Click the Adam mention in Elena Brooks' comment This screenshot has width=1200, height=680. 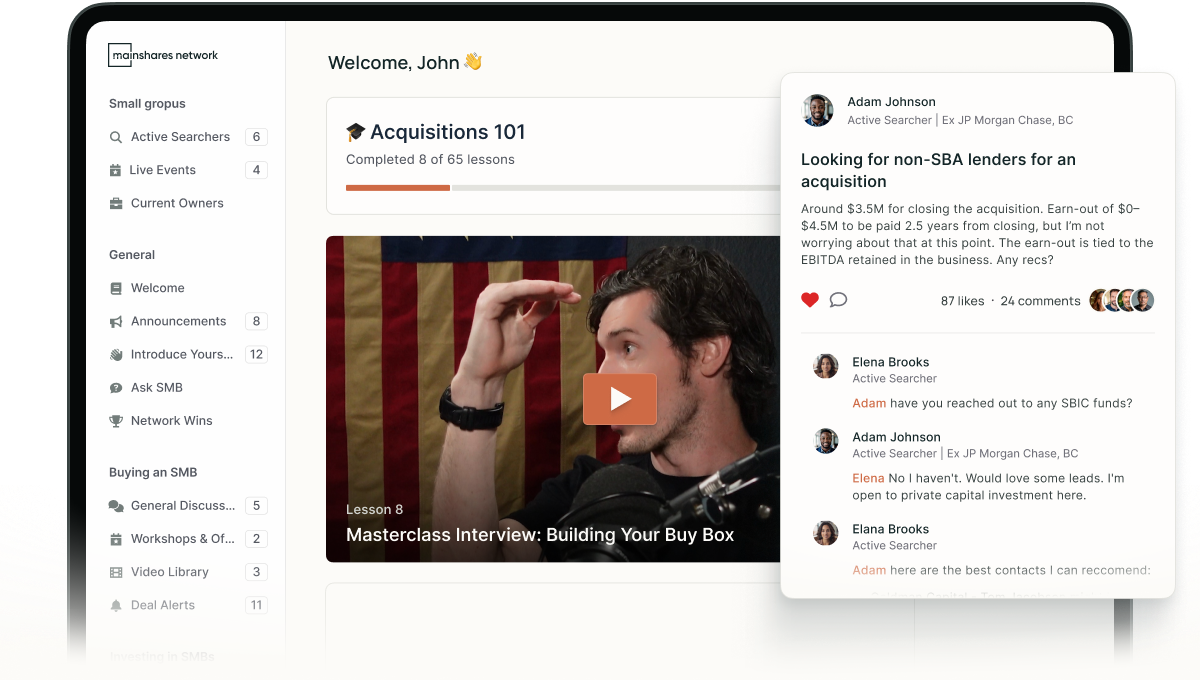[869, 403]
